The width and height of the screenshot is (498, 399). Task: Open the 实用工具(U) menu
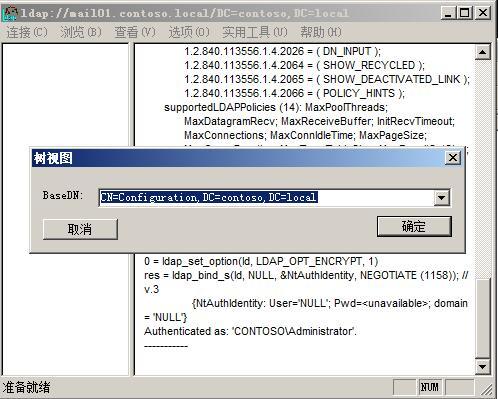pyautogui.click(x=255, y=32)
